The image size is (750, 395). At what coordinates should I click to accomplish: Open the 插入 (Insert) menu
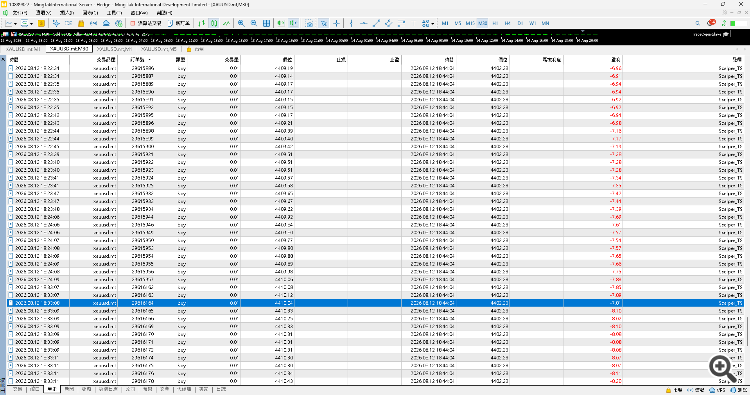[66, 13]
